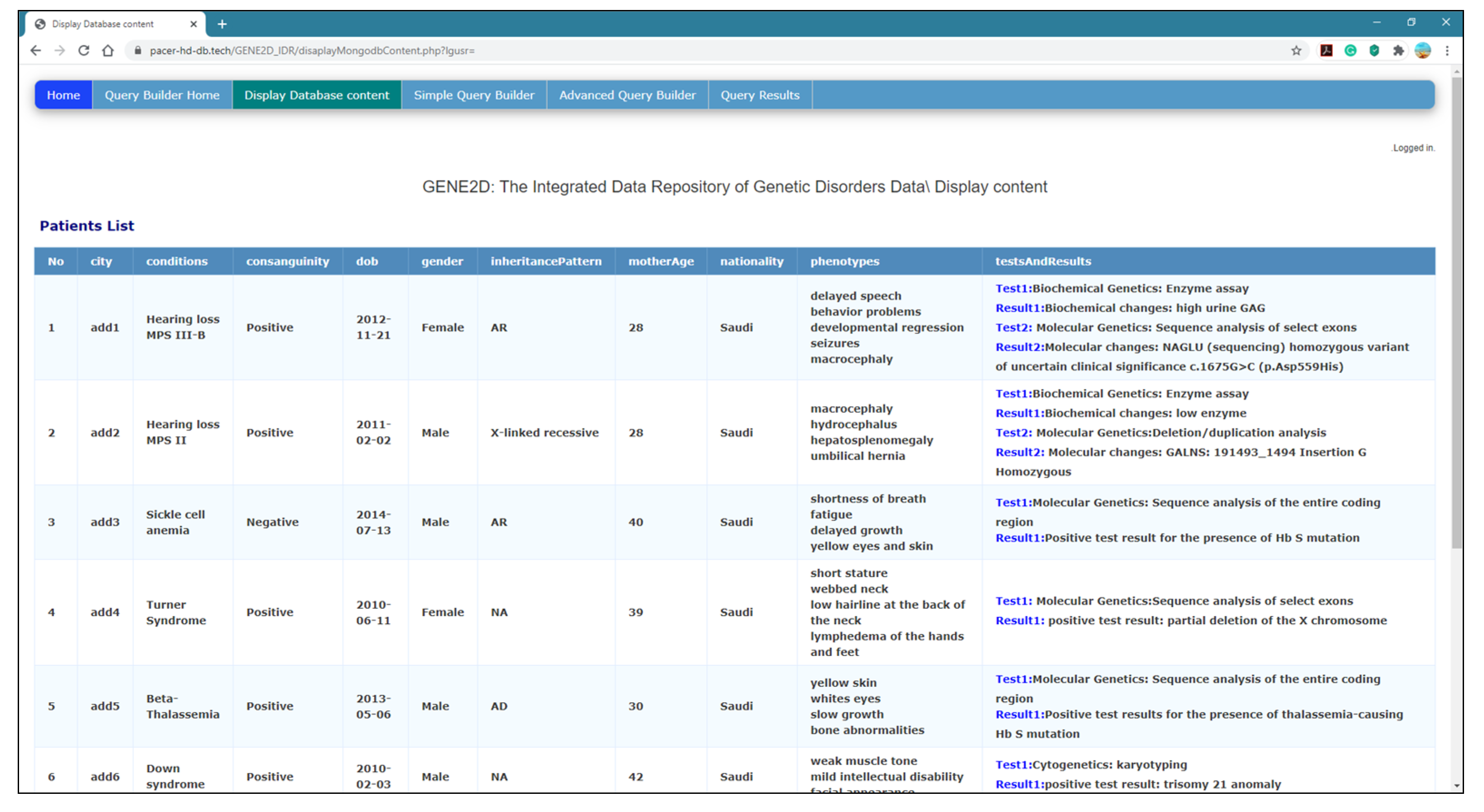Image resolution: width=1484 pixels, height=812 pixels.
Task: Bookmark this page with star icon
Action: [1296, 51]
